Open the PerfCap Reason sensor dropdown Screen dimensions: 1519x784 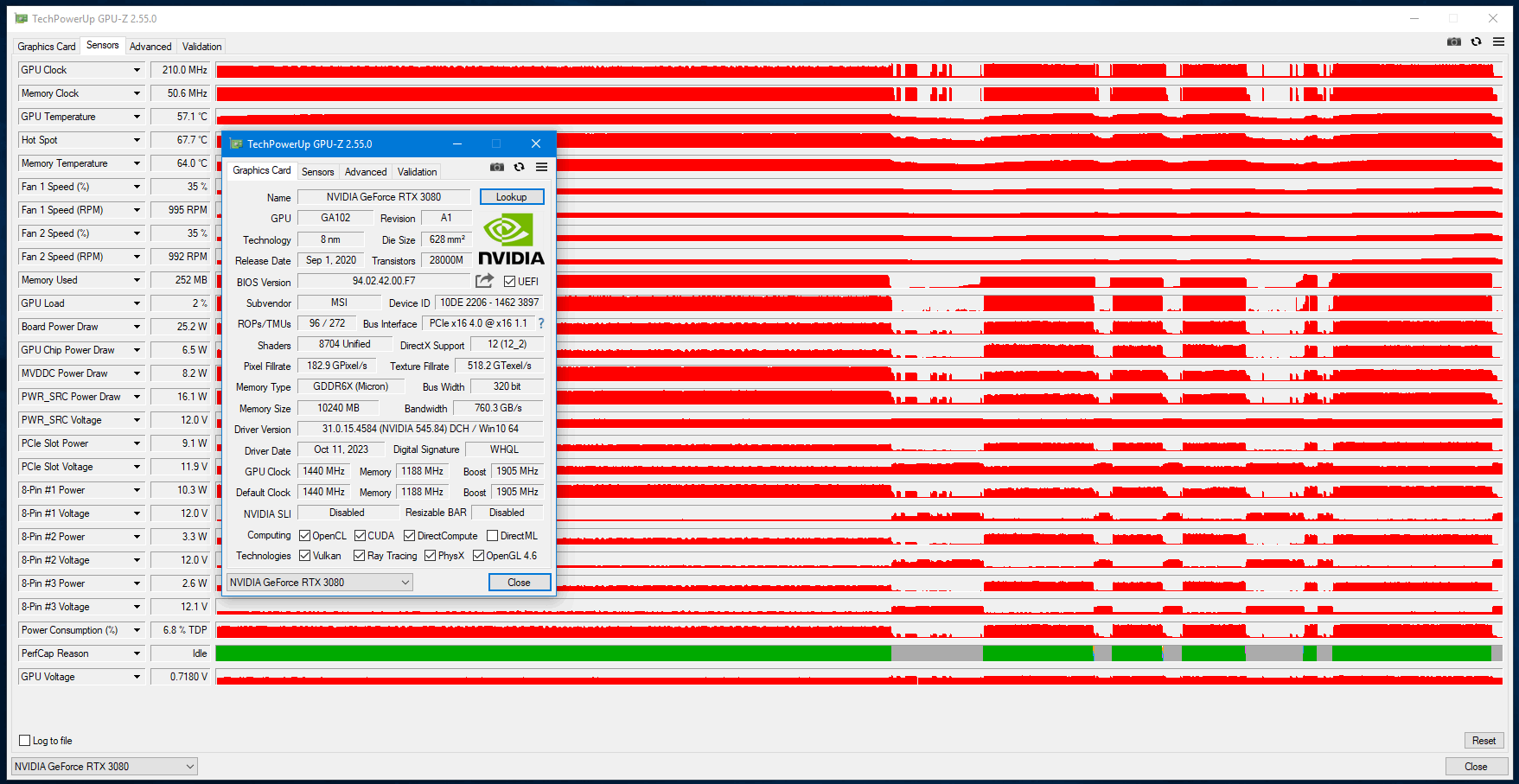click(137, 653)
